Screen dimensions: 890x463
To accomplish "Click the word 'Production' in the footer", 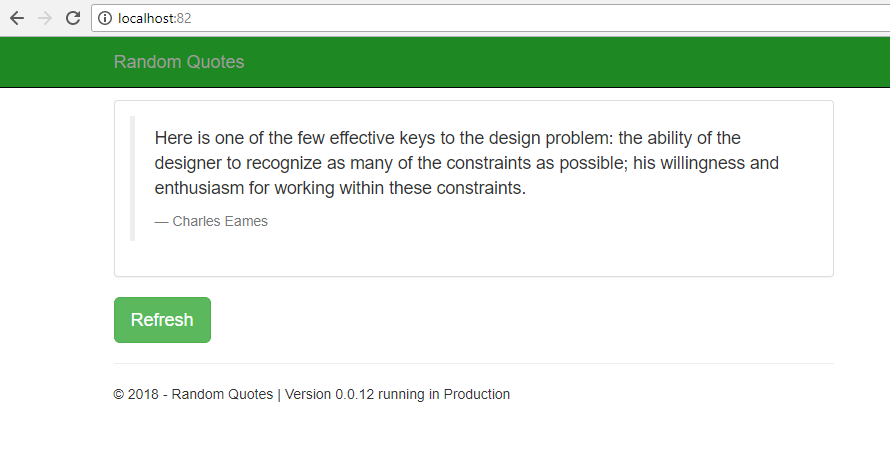I will [477, 394].
